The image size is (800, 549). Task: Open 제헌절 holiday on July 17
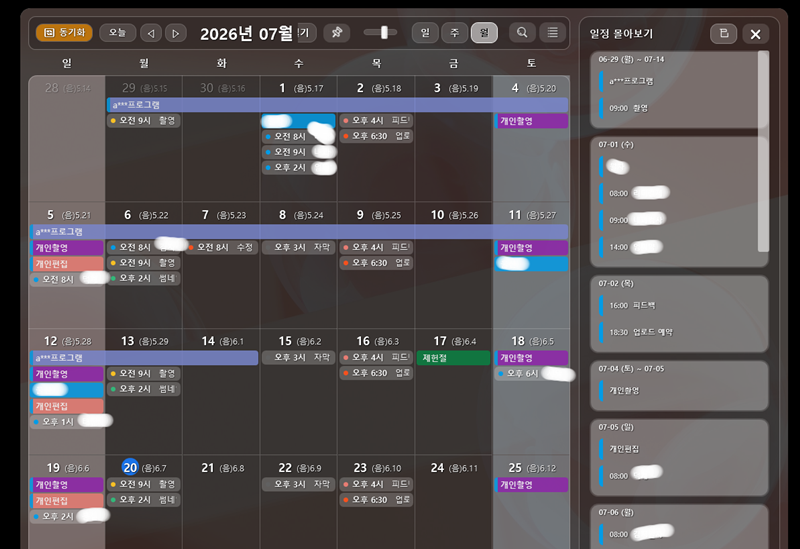[454, 358]
